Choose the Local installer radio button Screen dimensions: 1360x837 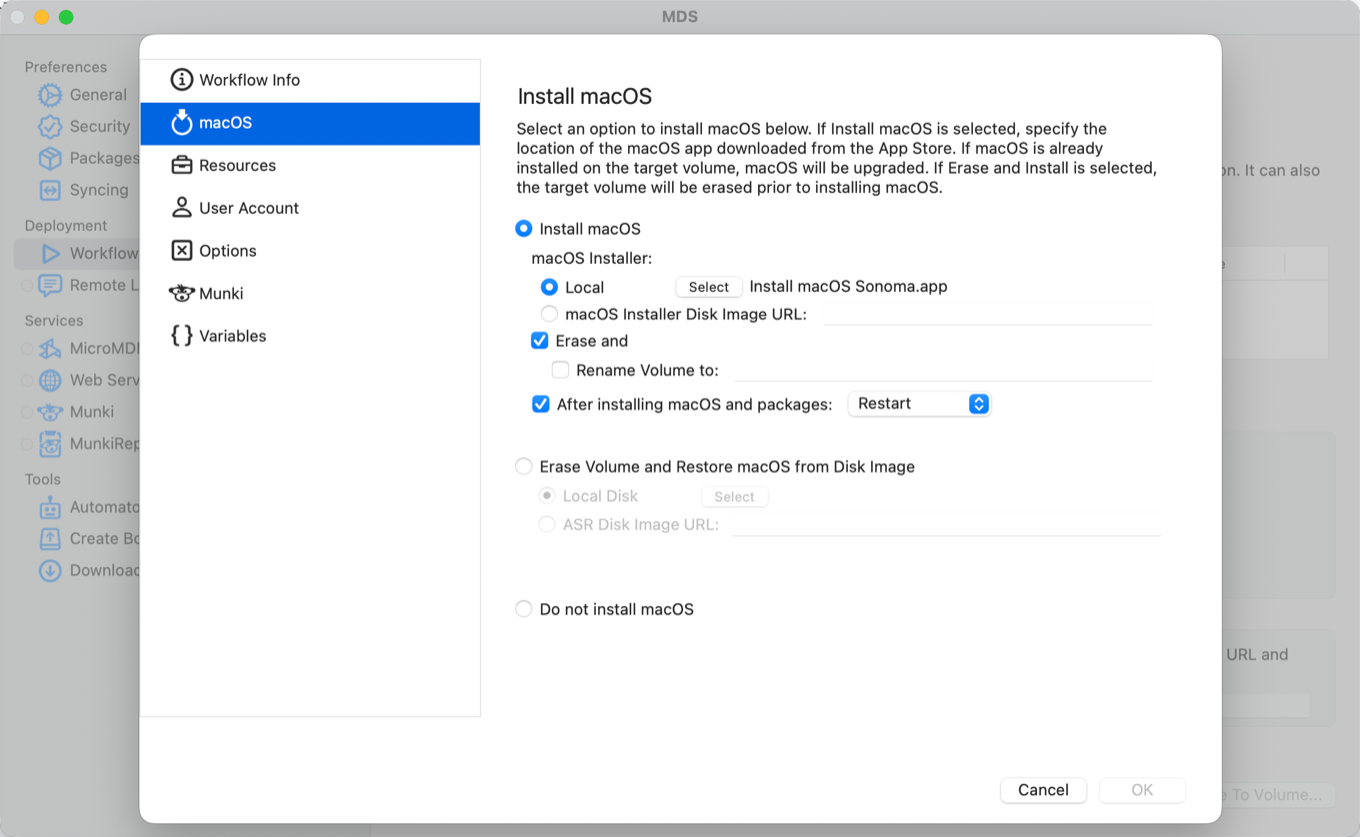point(549,287)
